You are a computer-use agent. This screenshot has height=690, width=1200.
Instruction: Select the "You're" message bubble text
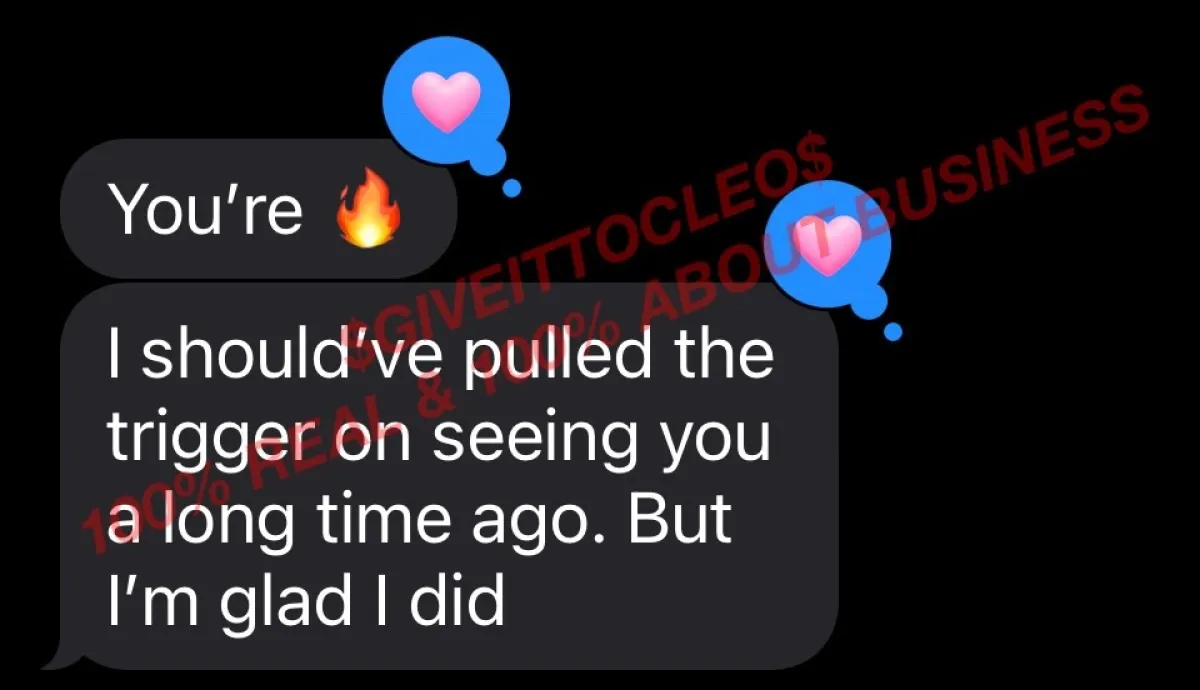[205, 210]
